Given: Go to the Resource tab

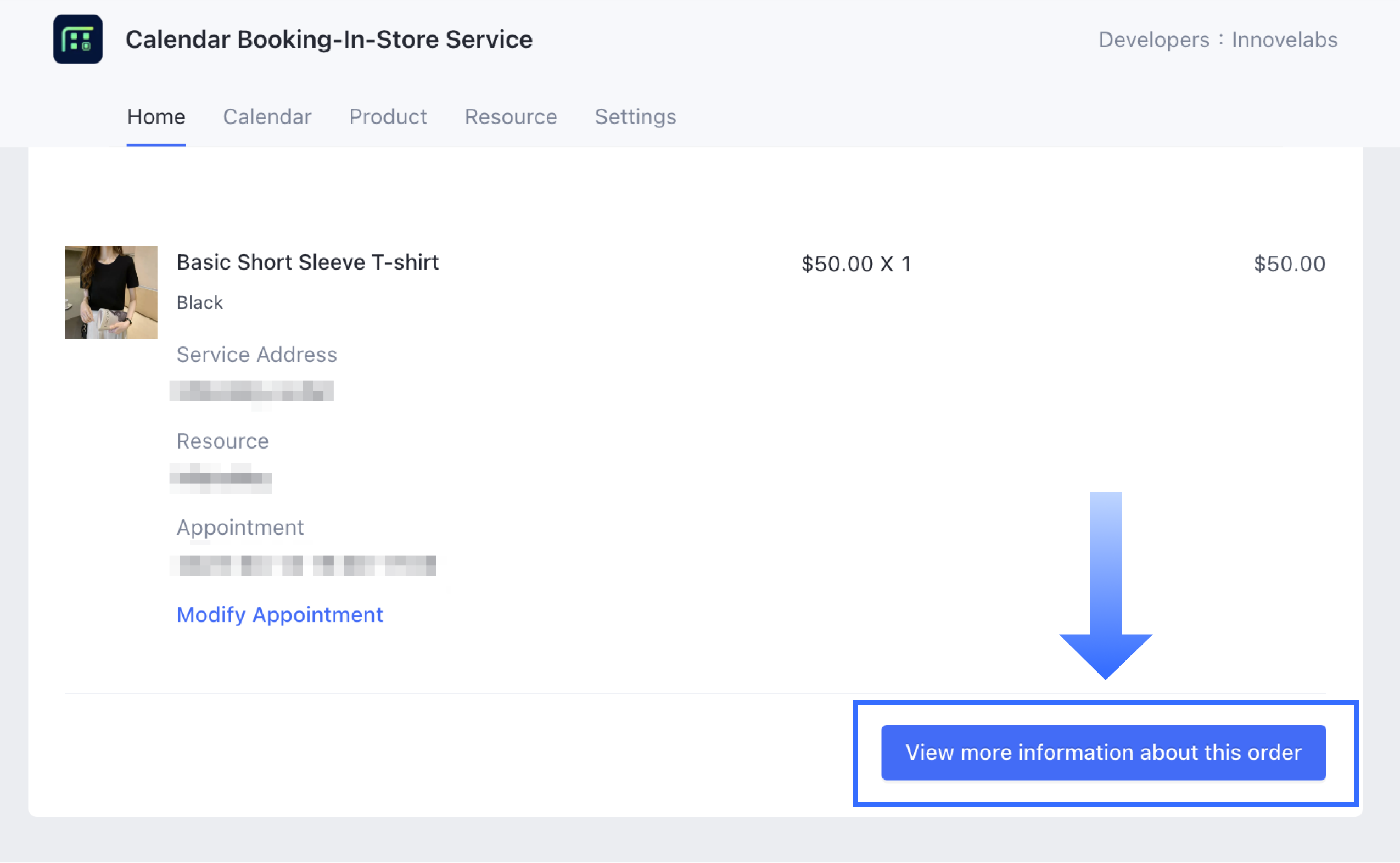Looking at the screenshot, I should 510,117.
